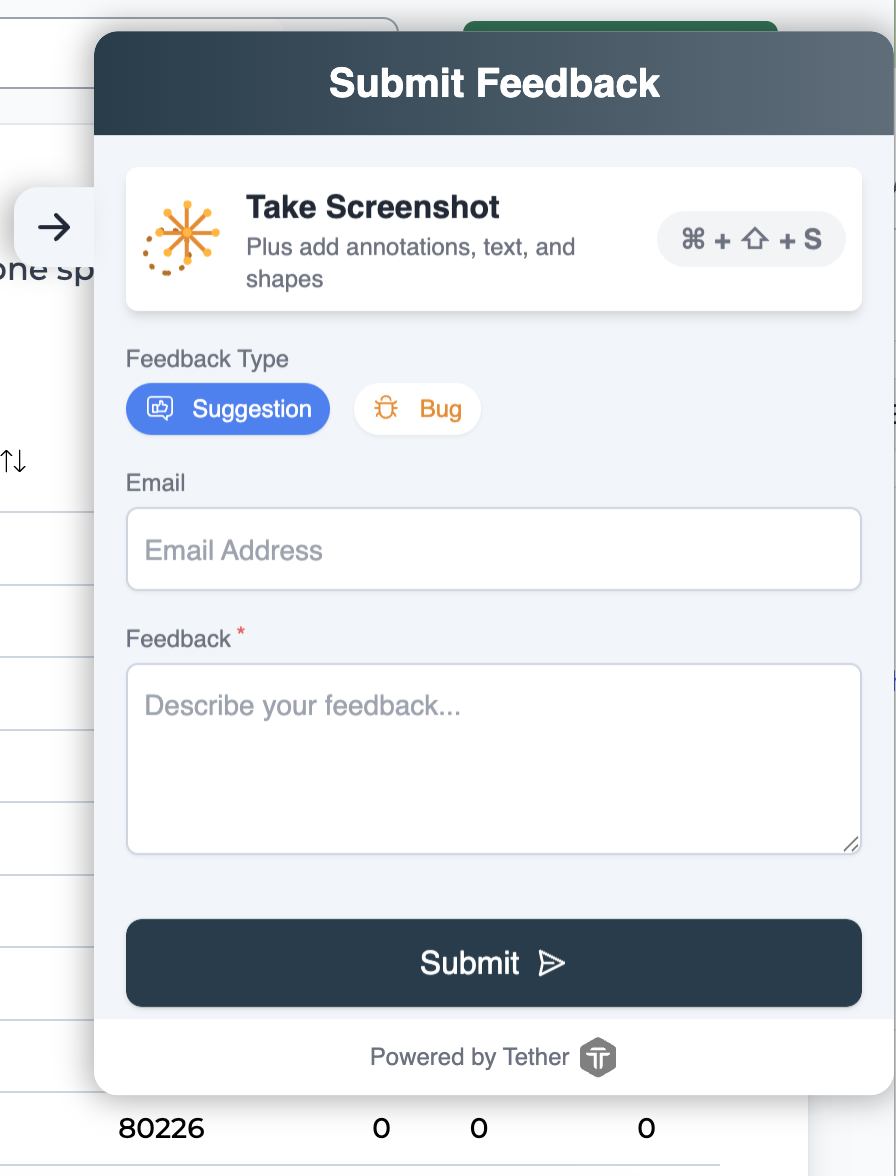Viewport: 896px width, 1176px height.
Task: Click into the Describe your feedback textarea
Action: pyautogui.click(x=493, y=758)
